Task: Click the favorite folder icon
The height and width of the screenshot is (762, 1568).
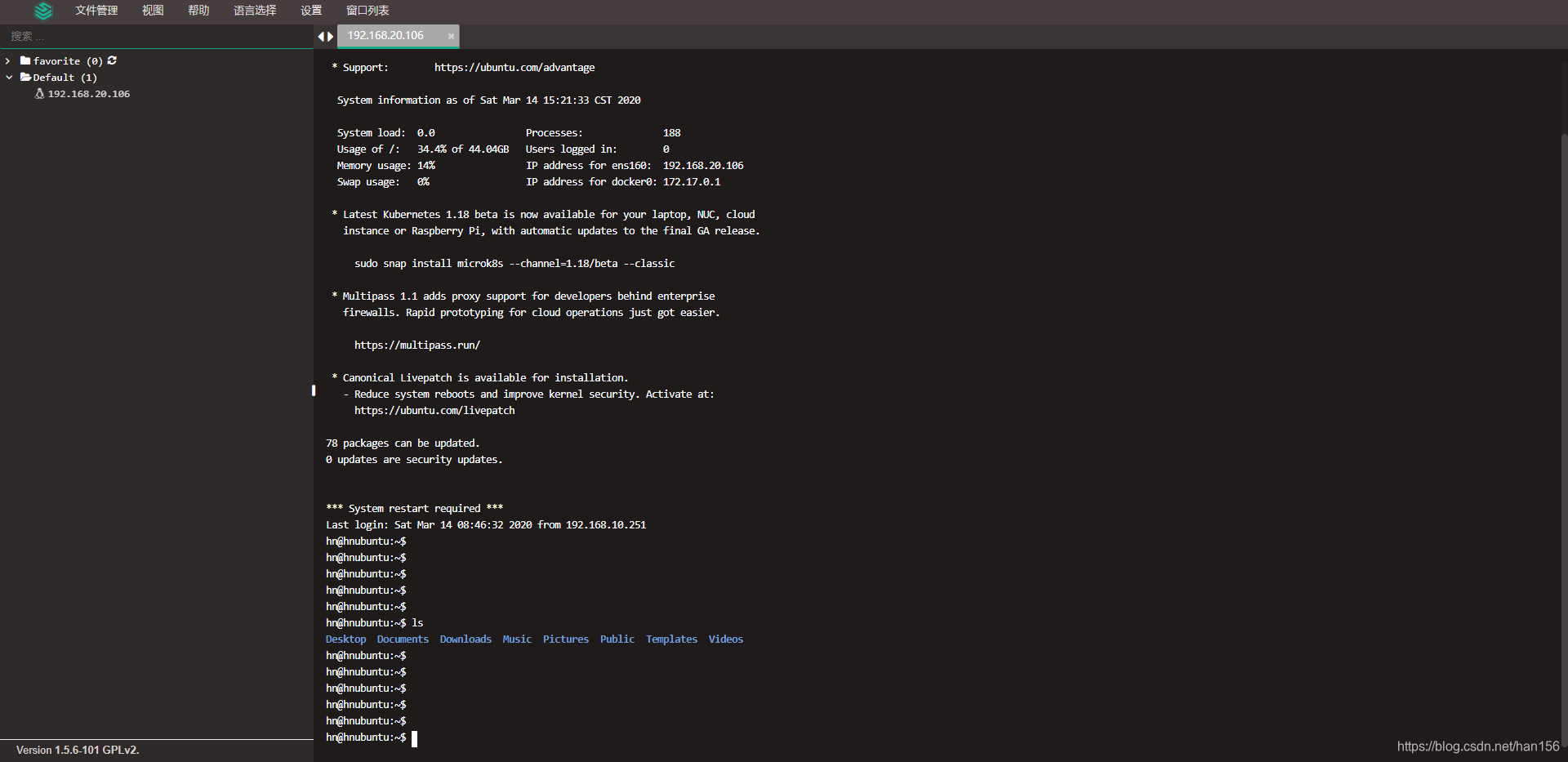Action: point(25,60)
